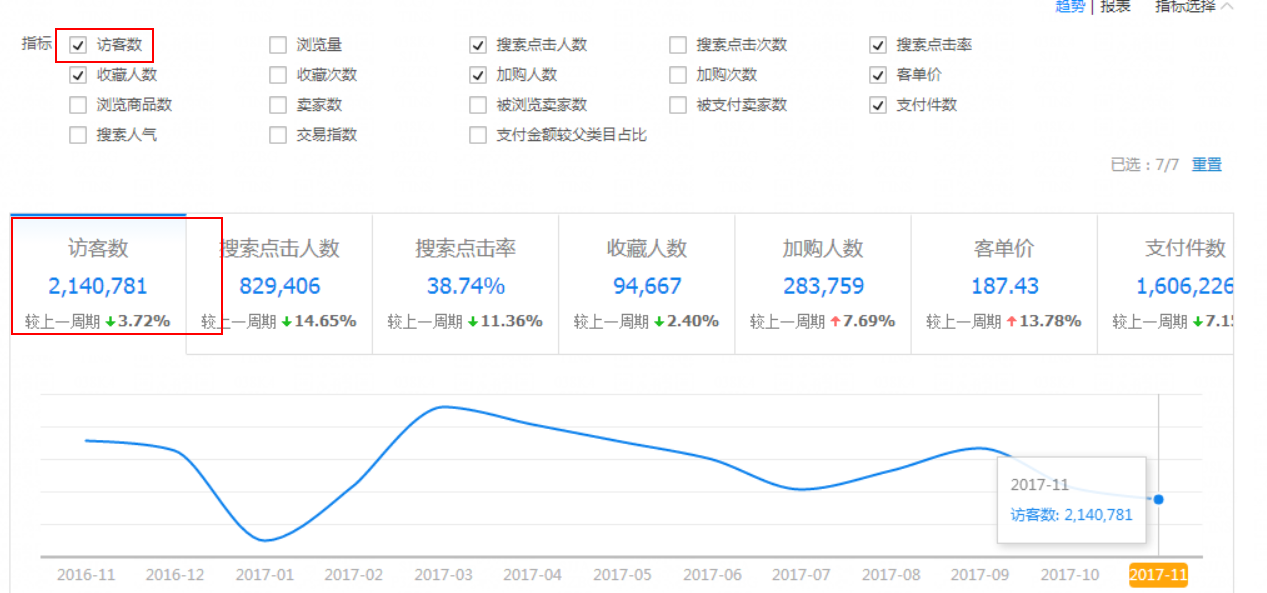Select the 收藏人数 metric card
This screenshot has width=1267, height=593.
pyautogui.click(x=646, y=284)
